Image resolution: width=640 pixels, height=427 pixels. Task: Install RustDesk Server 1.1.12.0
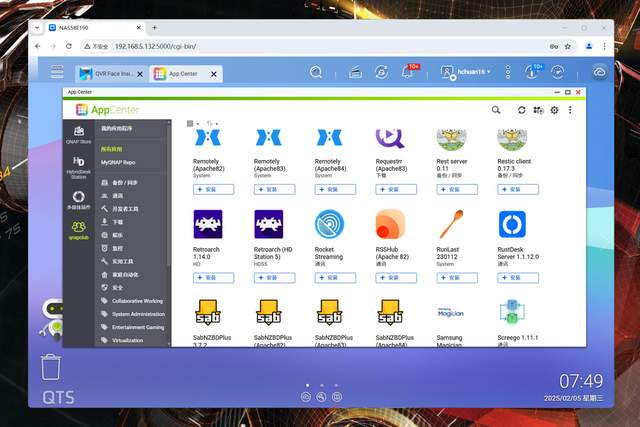click(x=518, y=278)
